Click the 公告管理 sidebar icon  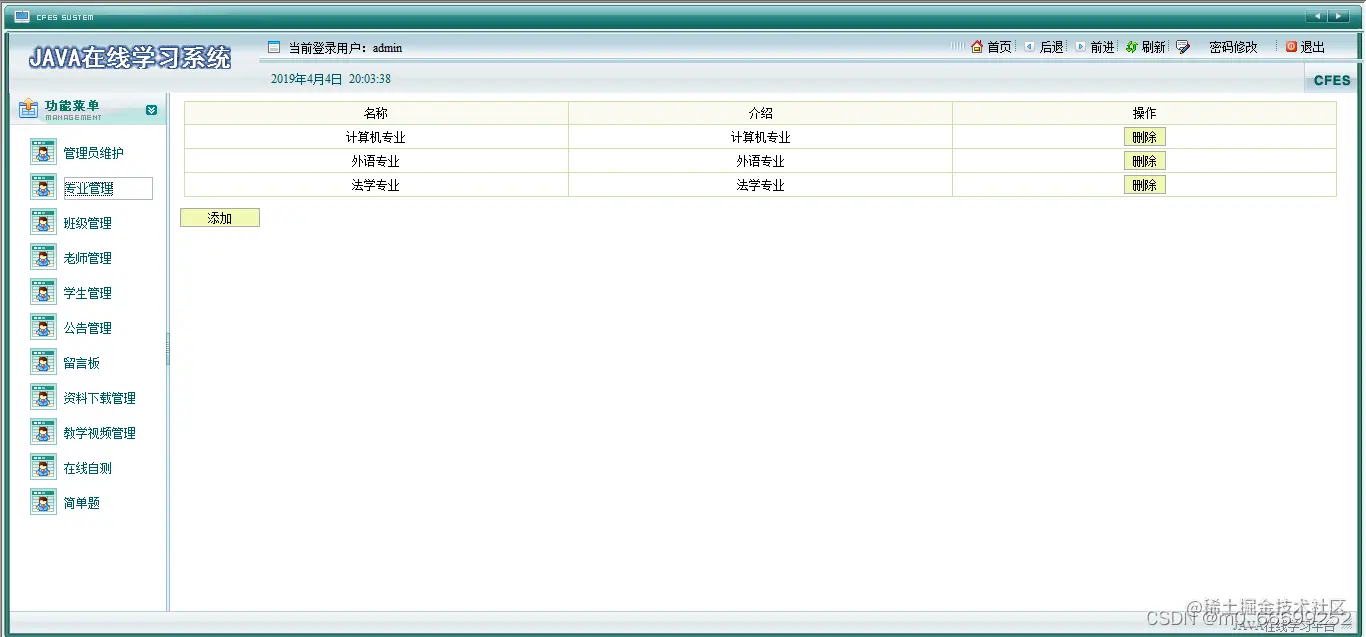point(43,327)
